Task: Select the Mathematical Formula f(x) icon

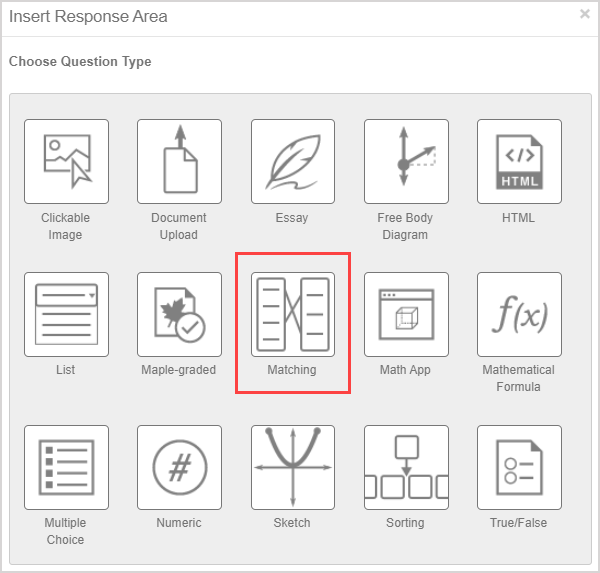Action: pos(519,314)
